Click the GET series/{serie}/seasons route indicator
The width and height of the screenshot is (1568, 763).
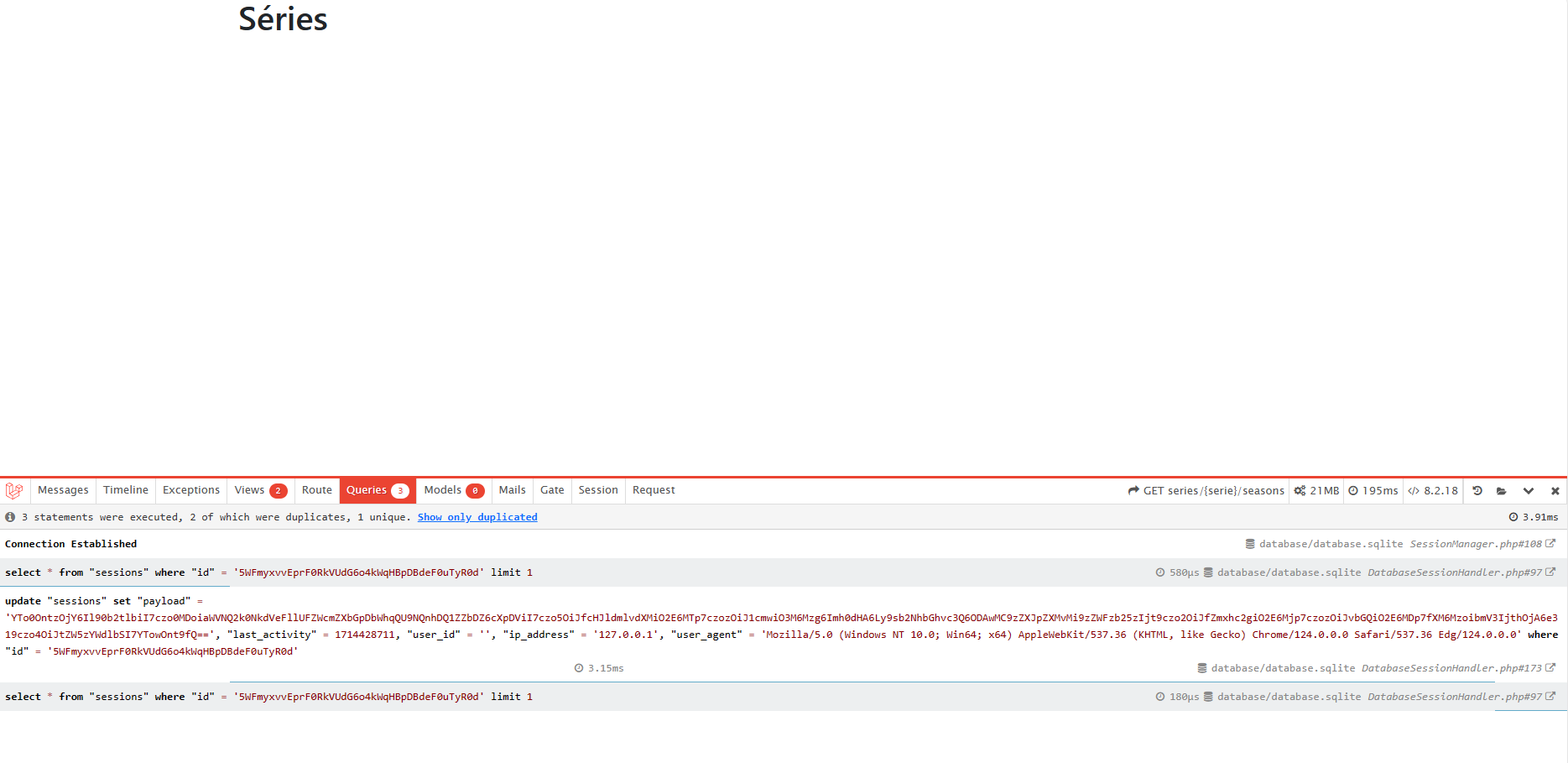click(x=1206, y=491)
